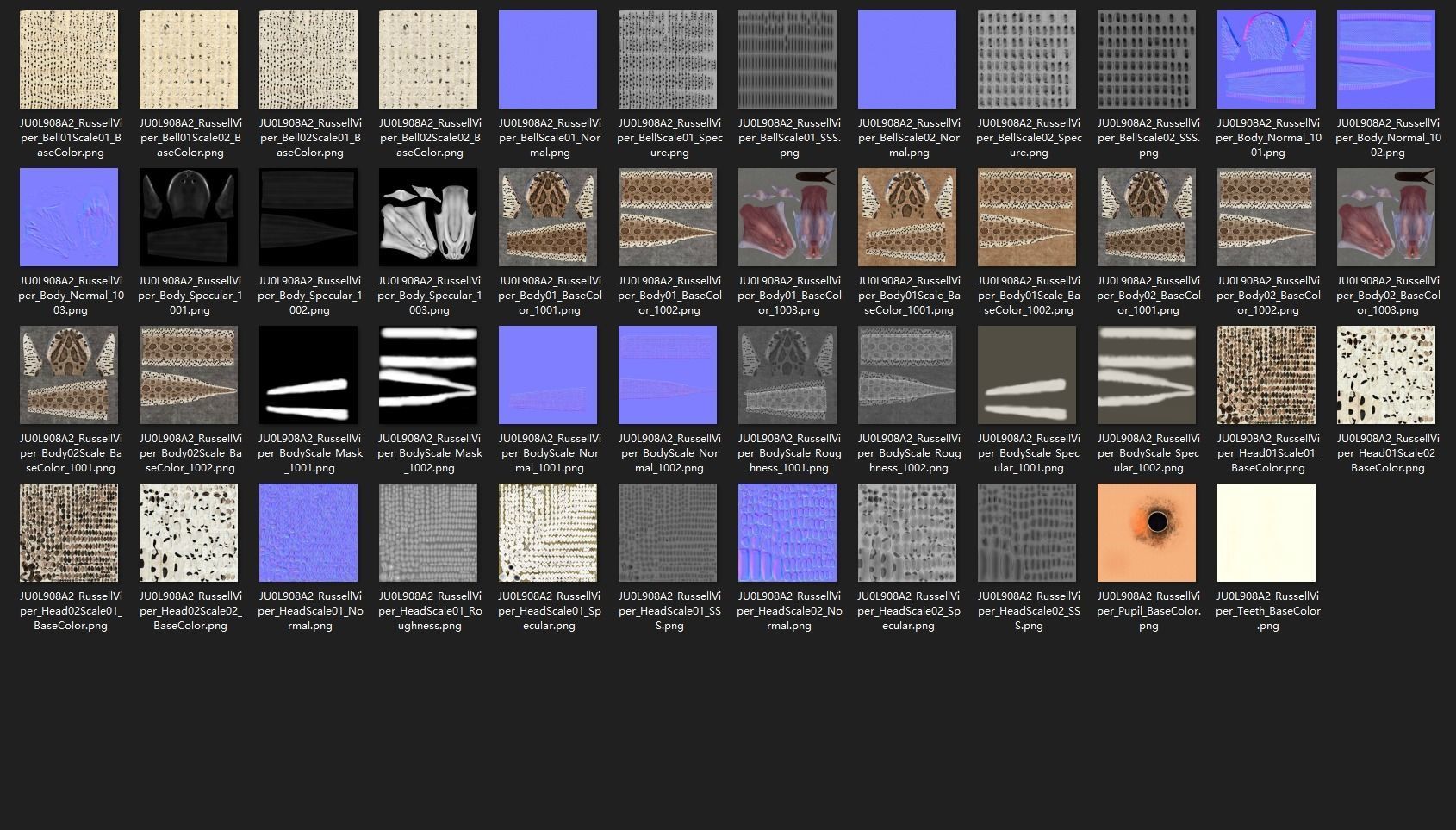Screen dimensions: 1456x830
Task: Click the Body02_BaseColor_1001.png file name
Action: pyautogui.click(x=1147, y=296)
